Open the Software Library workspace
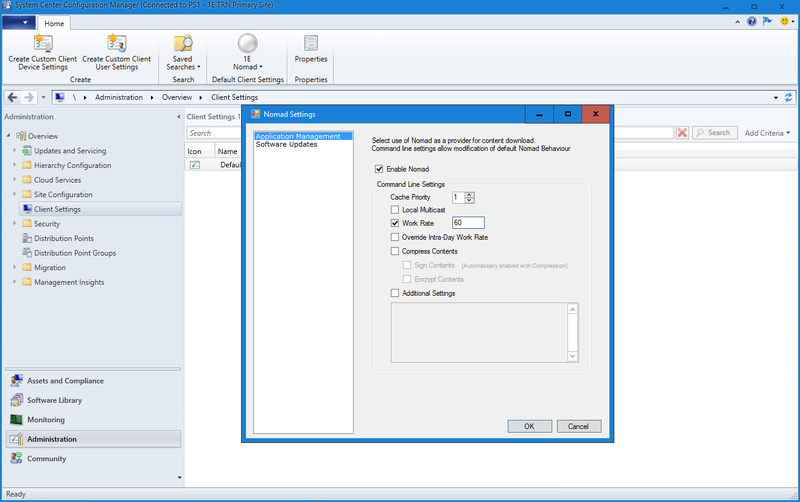The width and height of the screenshot is (800, 502). (54, 400)
